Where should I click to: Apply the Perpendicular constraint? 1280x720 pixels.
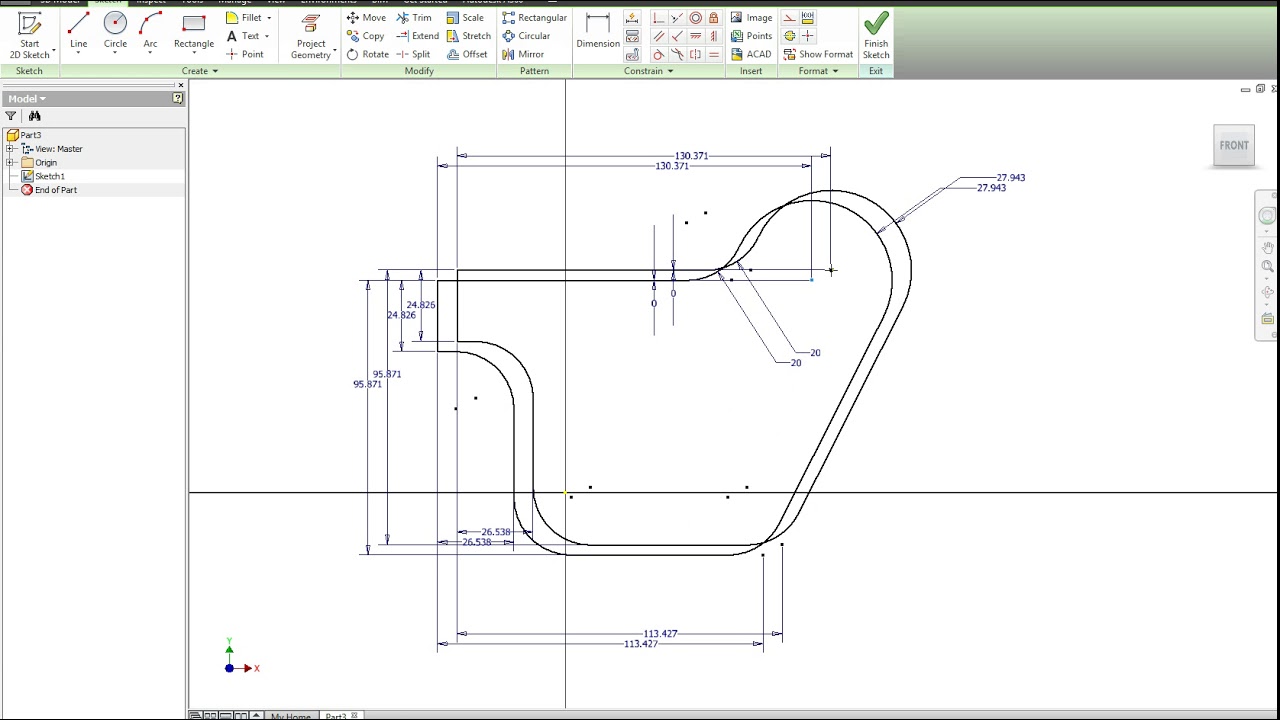(677, 36)
